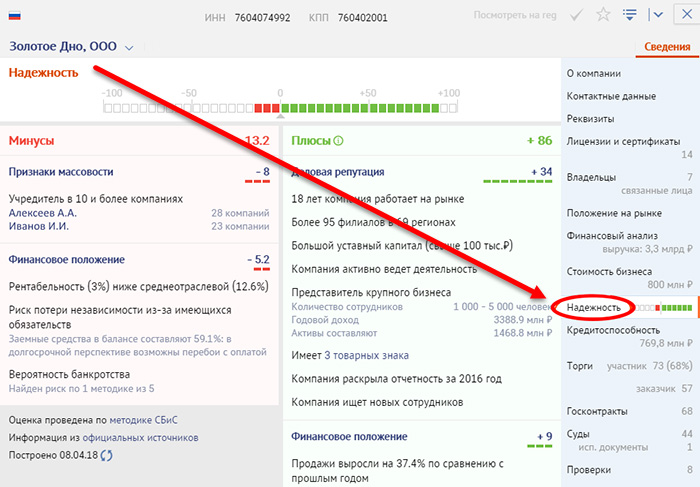Screen dimensions: 700x487
Task: Open Проверки section
Action: point(588,470)
